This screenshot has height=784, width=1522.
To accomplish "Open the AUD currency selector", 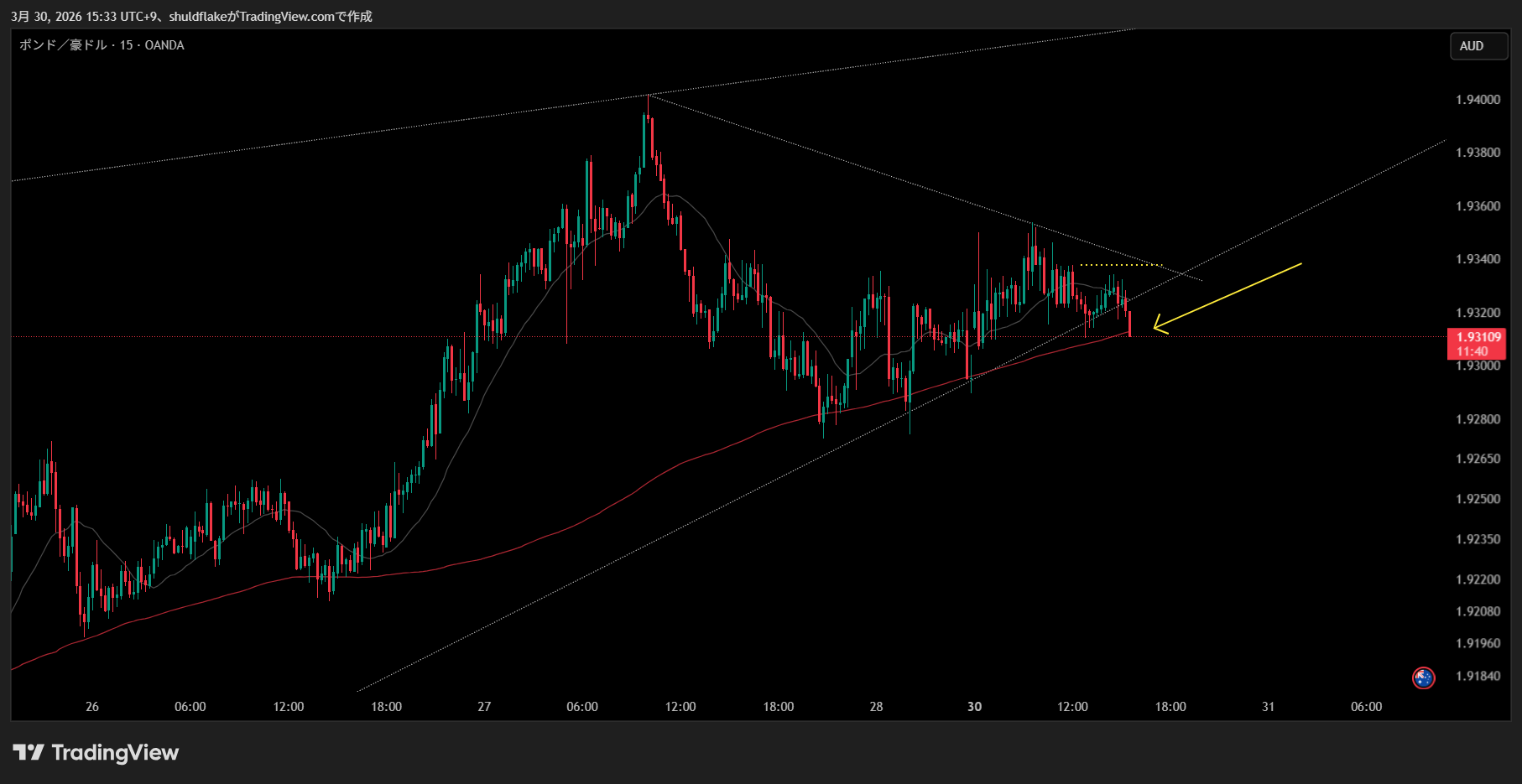I will (x=1478, y=46).
